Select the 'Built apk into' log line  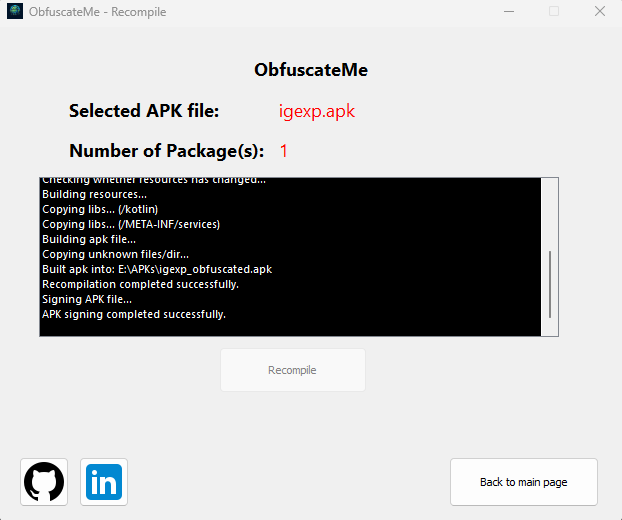pyautogui.click(x=157, y=269)
